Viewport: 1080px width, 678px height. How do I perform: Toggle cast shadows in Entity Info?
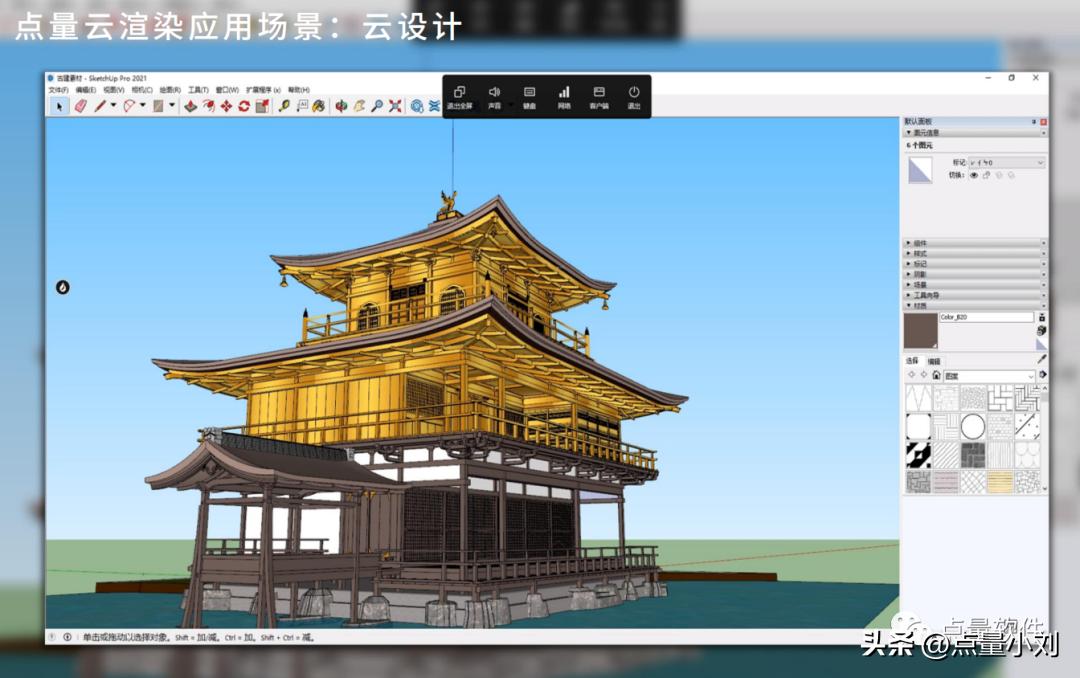tap(1011, 175)
